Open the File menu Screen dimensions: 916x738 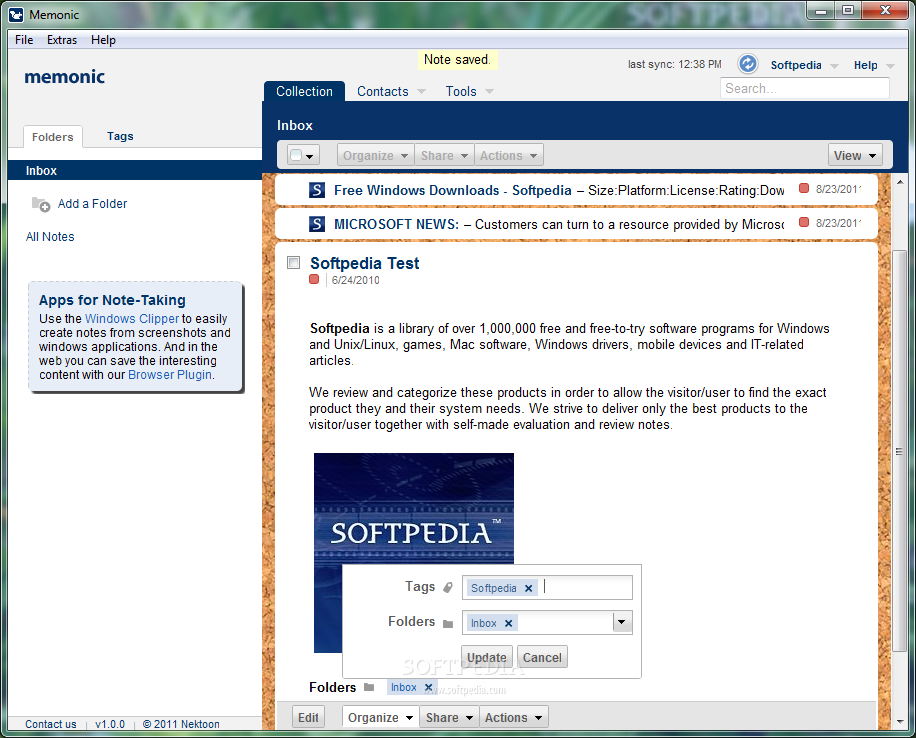click(x=24, y=40)
